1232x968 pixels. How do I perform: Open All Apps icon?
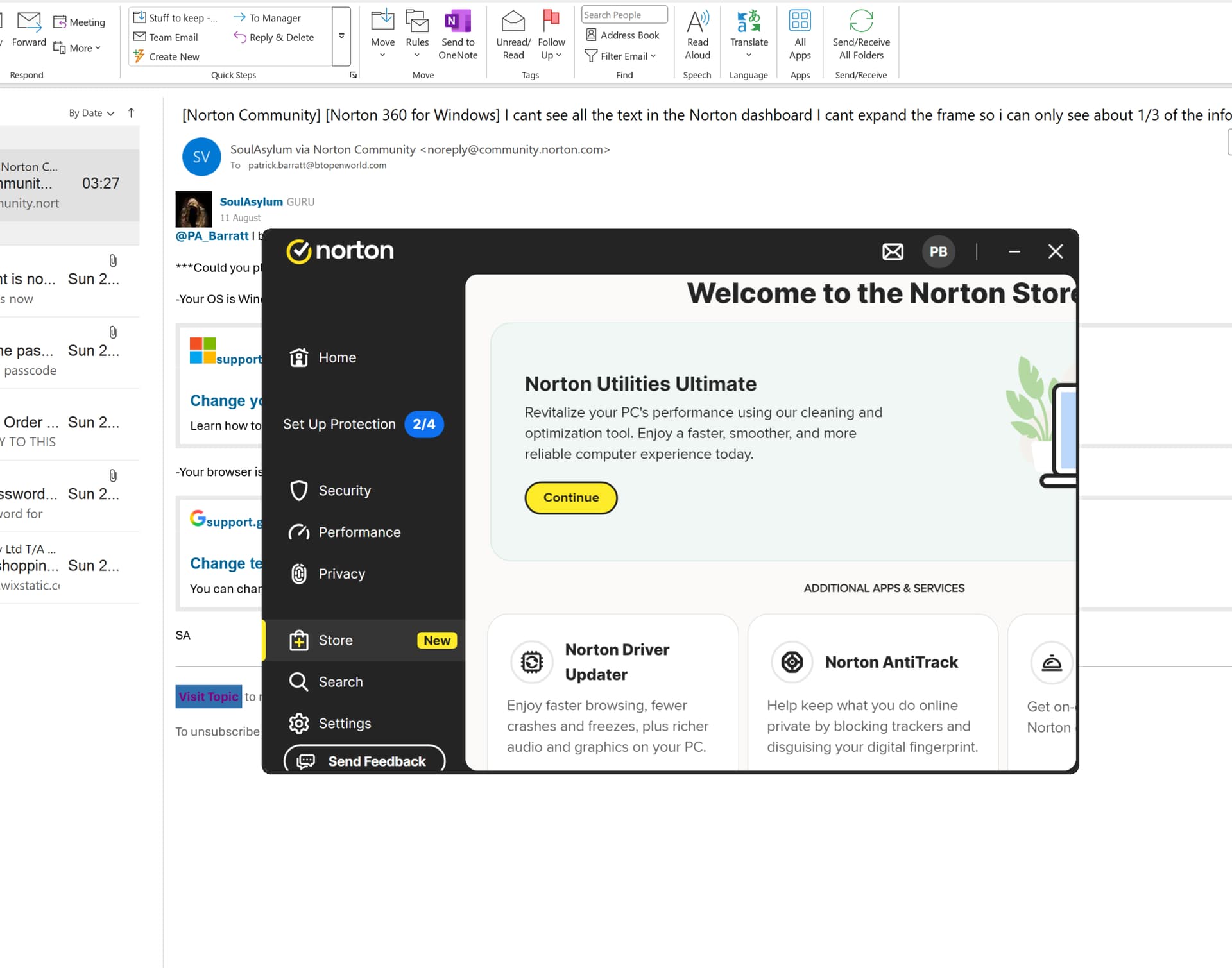coord(800,21)
